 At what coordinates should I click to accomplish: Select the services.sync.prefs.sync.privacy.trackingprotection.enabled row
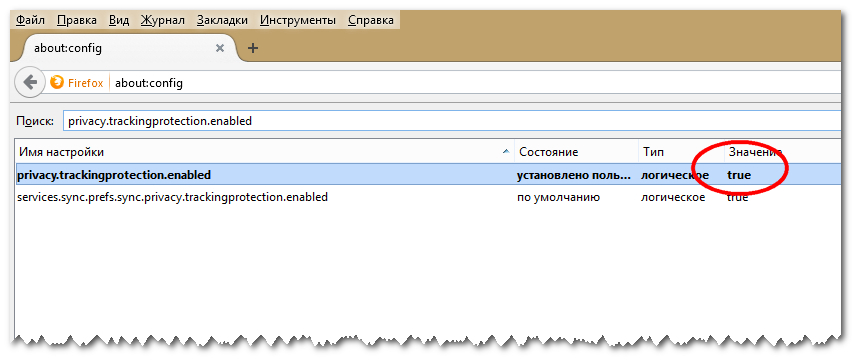(x=428, y=197)
